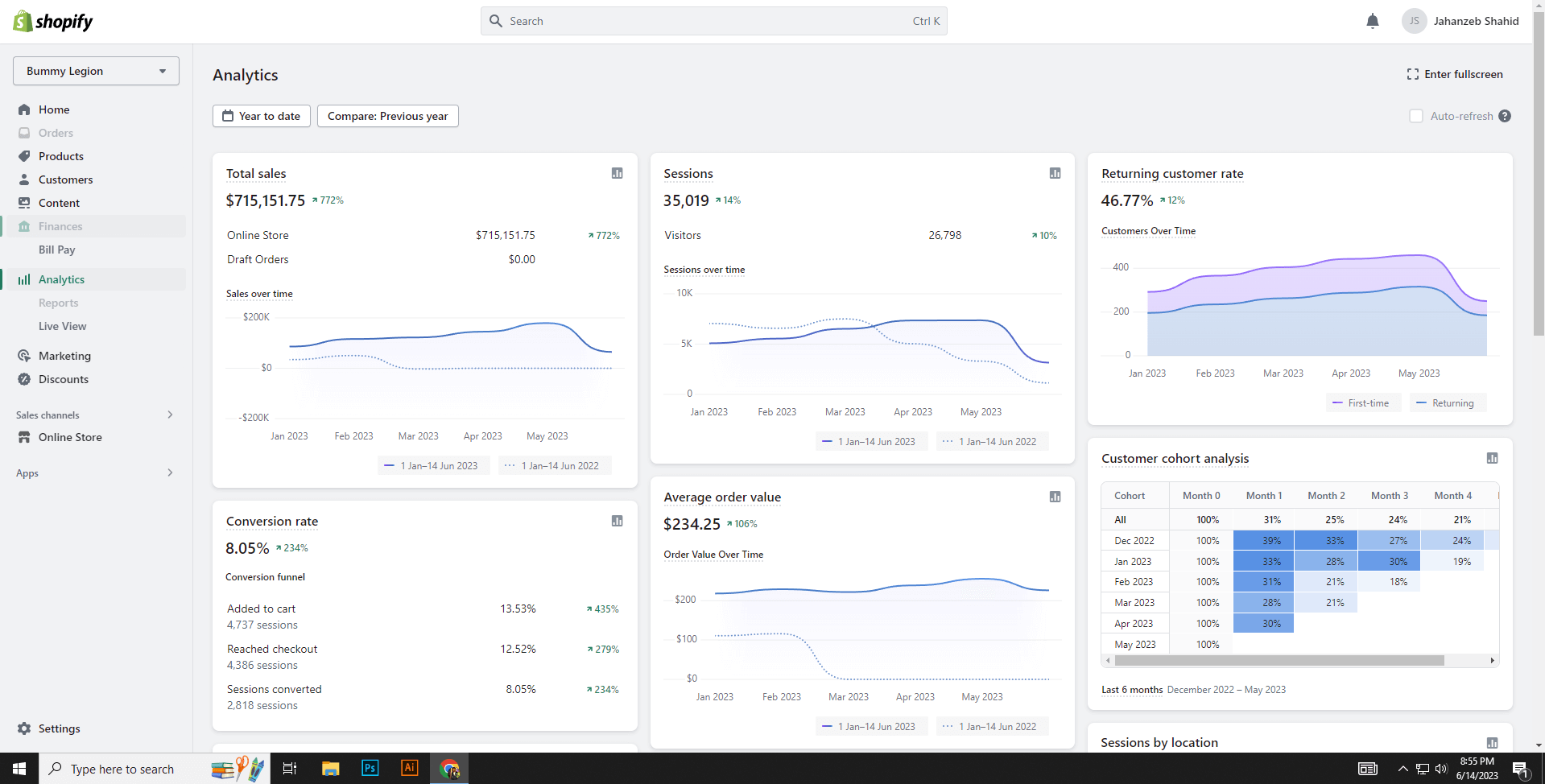Image resolution: width=1545 pixels, height=784 pixels.
Task: Click the Auto-refresh help question icon
Action: 1505,116
